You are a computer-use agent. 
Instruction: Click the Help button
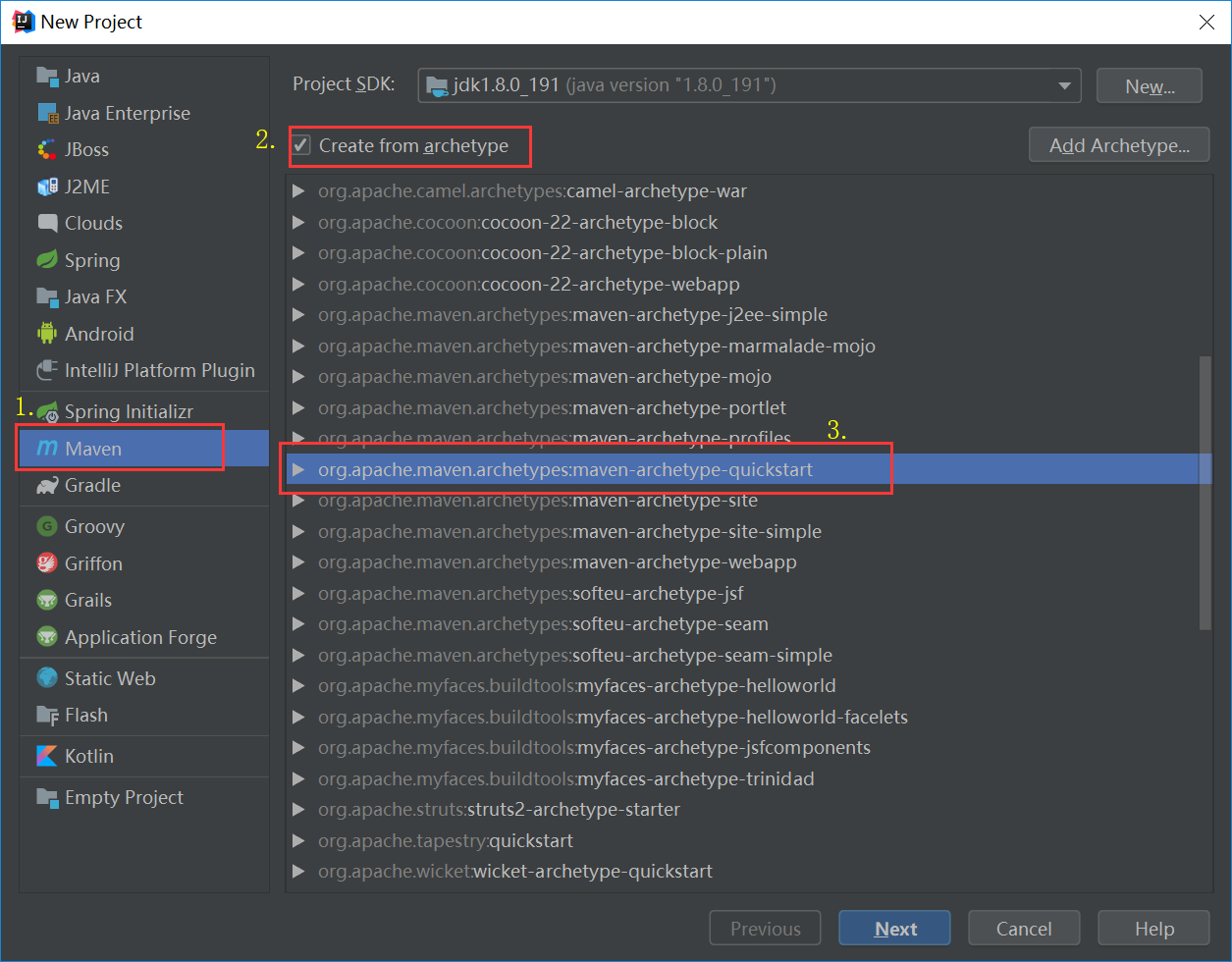click(x=1153, y=929)
